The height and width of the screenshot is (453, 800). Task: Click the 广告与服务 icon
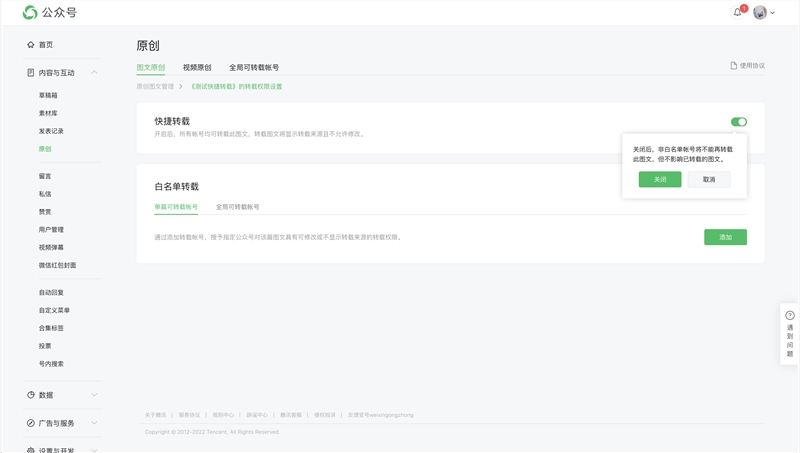pyautogui.click(x=31, y=423)
